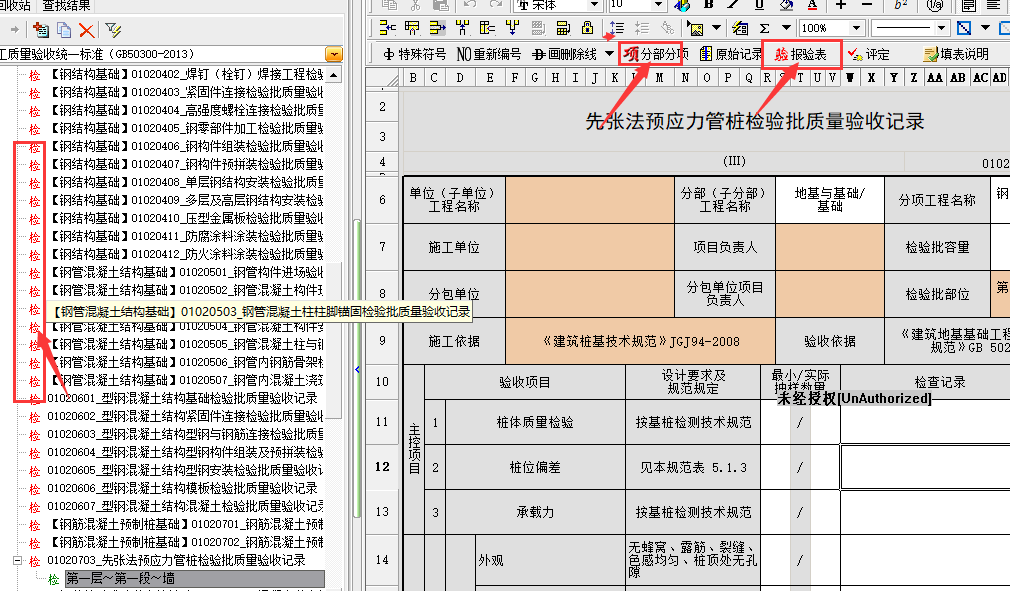Switch to the 查找结果 tab
Screen dimensions: 1010x591
pos(69,6)
